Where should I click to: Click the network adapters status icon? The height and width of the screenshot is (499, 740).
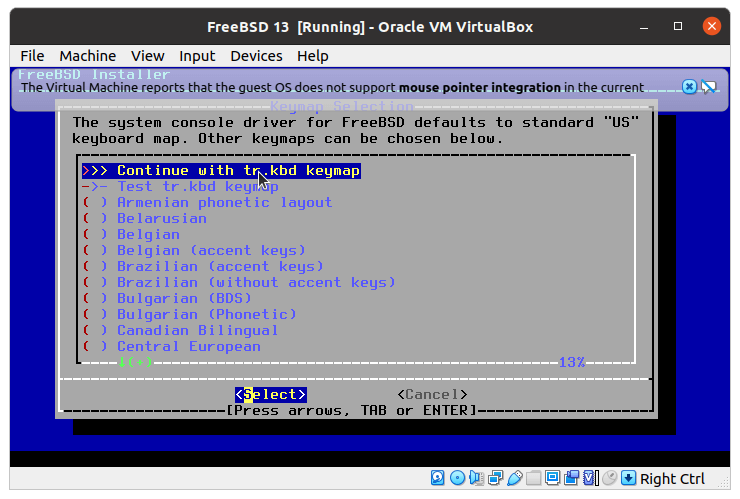pos(496,478)
